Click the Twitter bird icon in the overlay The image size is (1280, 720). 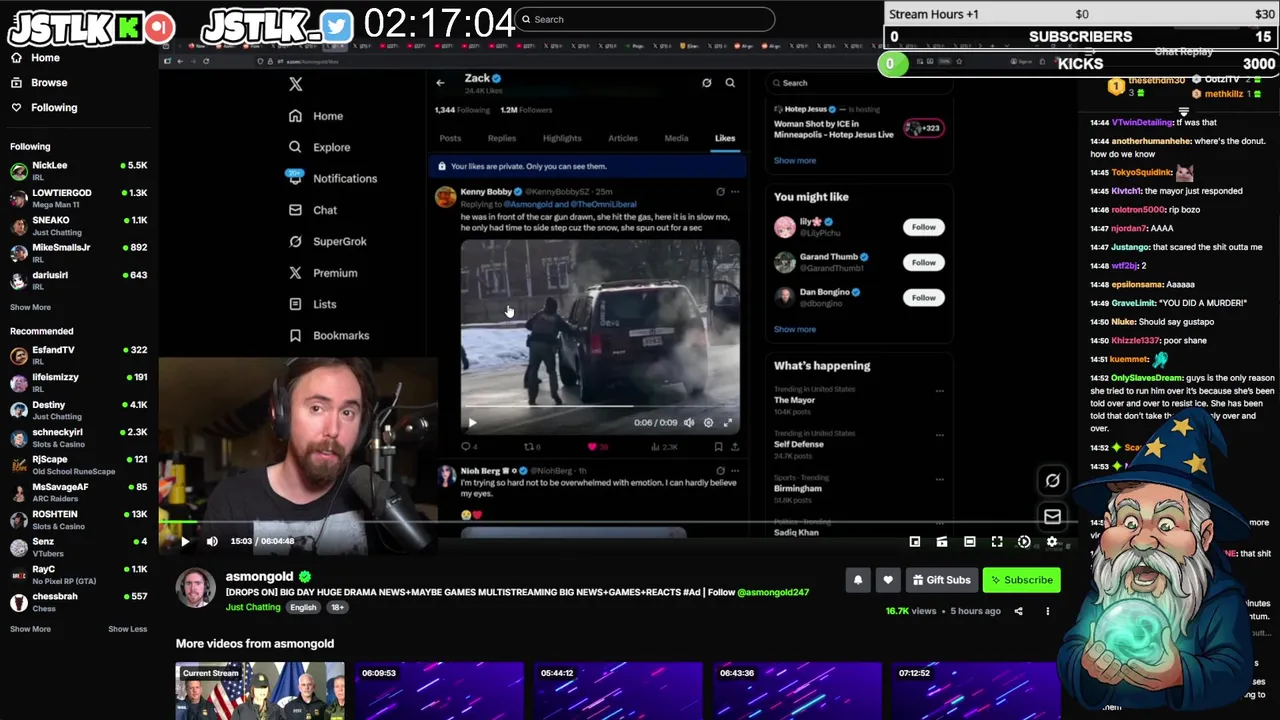[x=337, y=27]
